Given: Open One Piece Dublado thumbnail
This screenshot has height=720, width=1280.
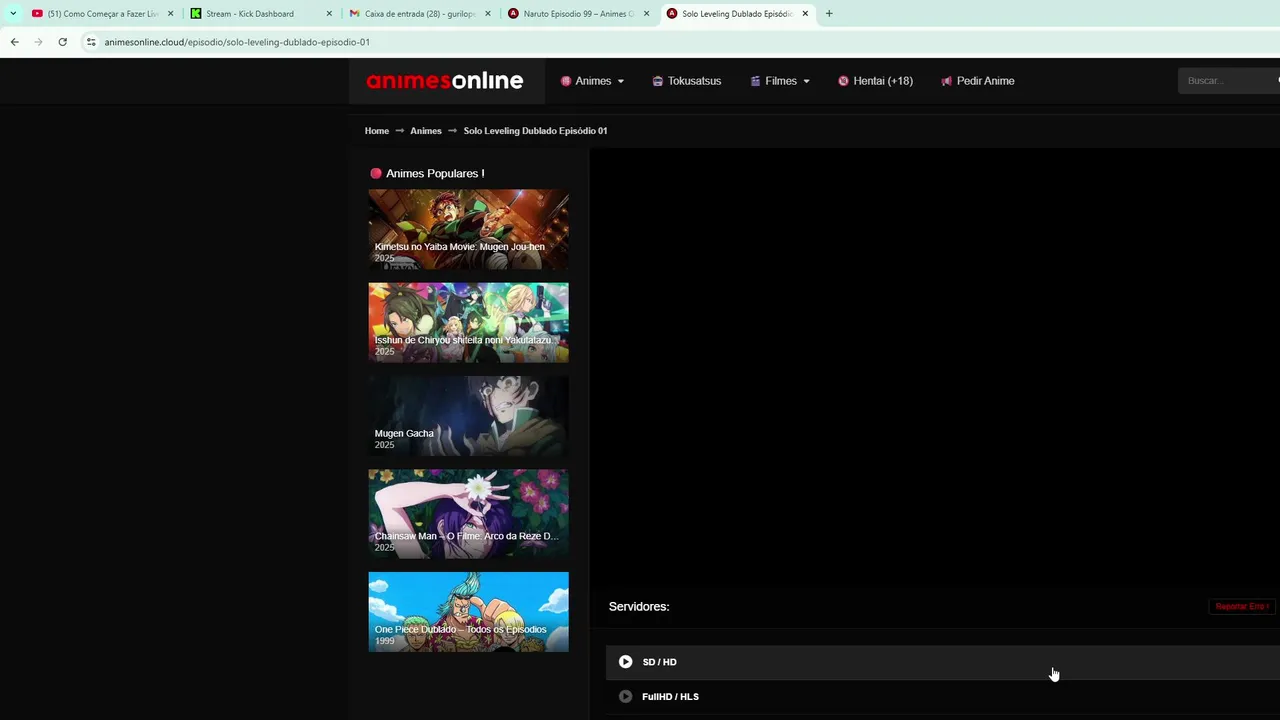Looking at the screenshot, I should point(468,612).
